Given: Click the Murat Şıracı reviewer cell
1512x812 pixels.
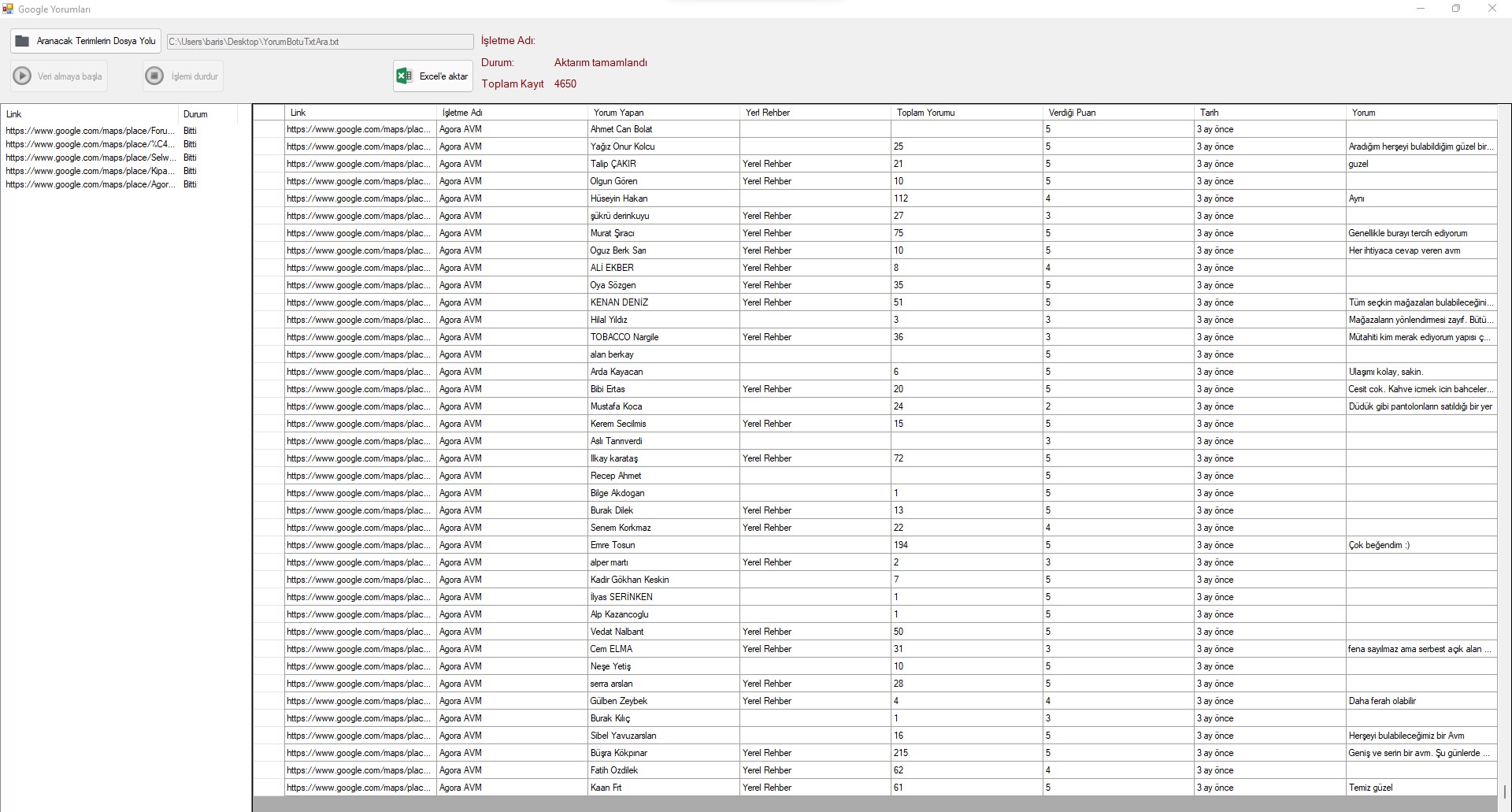Looking at the screenshot, I should [664, 233].
